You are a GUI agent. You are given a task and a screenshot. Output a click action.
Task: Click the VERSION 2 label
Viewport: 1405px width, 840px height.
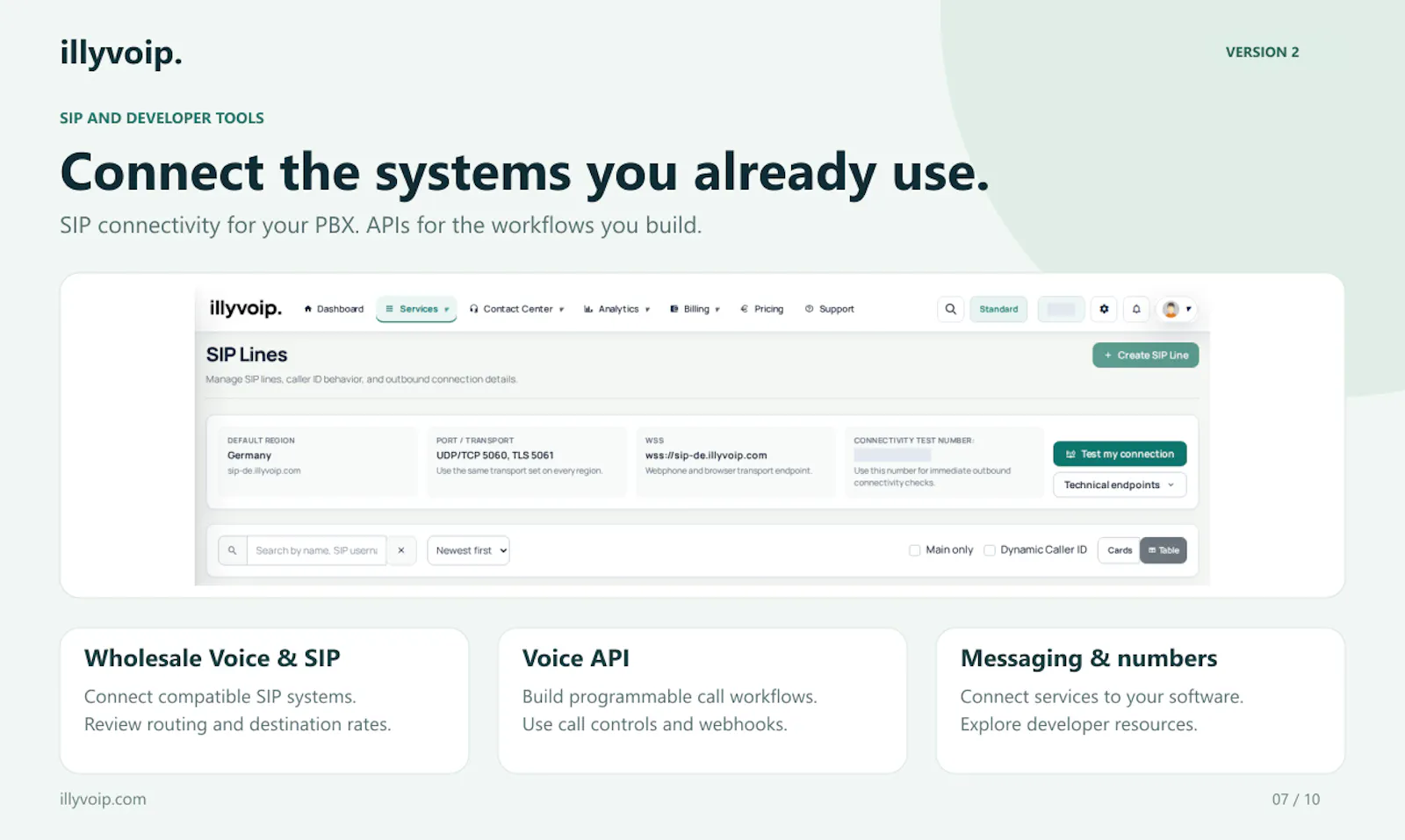[x=1262, y=52]
